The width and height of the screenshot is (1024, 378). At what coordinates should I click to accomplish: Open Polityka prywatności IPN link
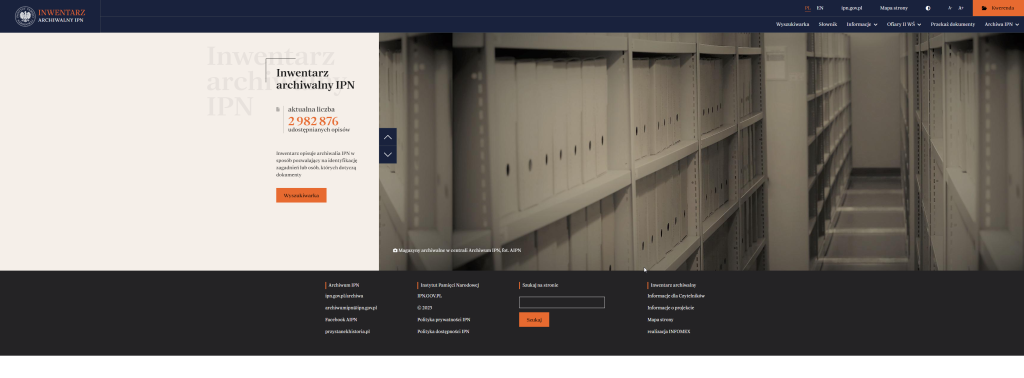point(443,320)
